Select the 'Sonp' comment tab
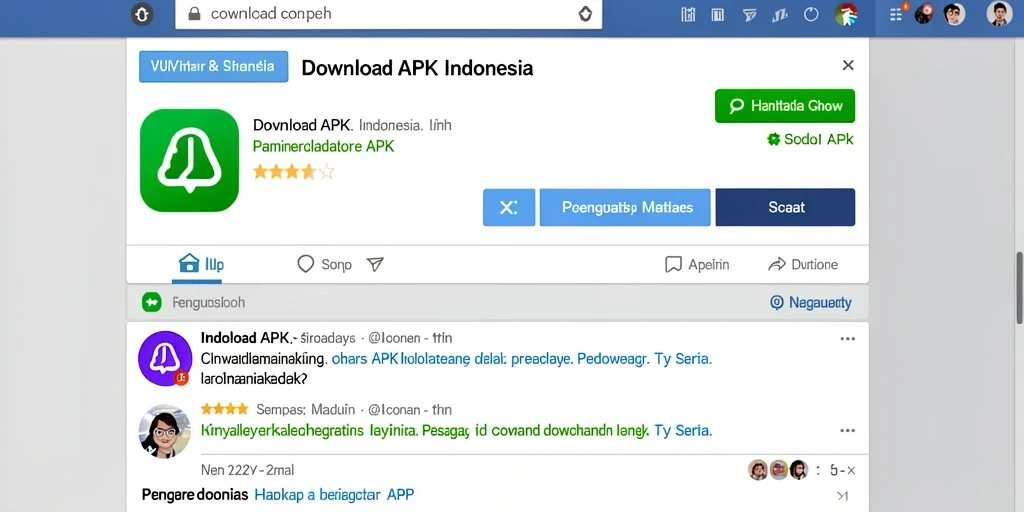The height and width of the screenshot is (512, 1024). (324, 264)
